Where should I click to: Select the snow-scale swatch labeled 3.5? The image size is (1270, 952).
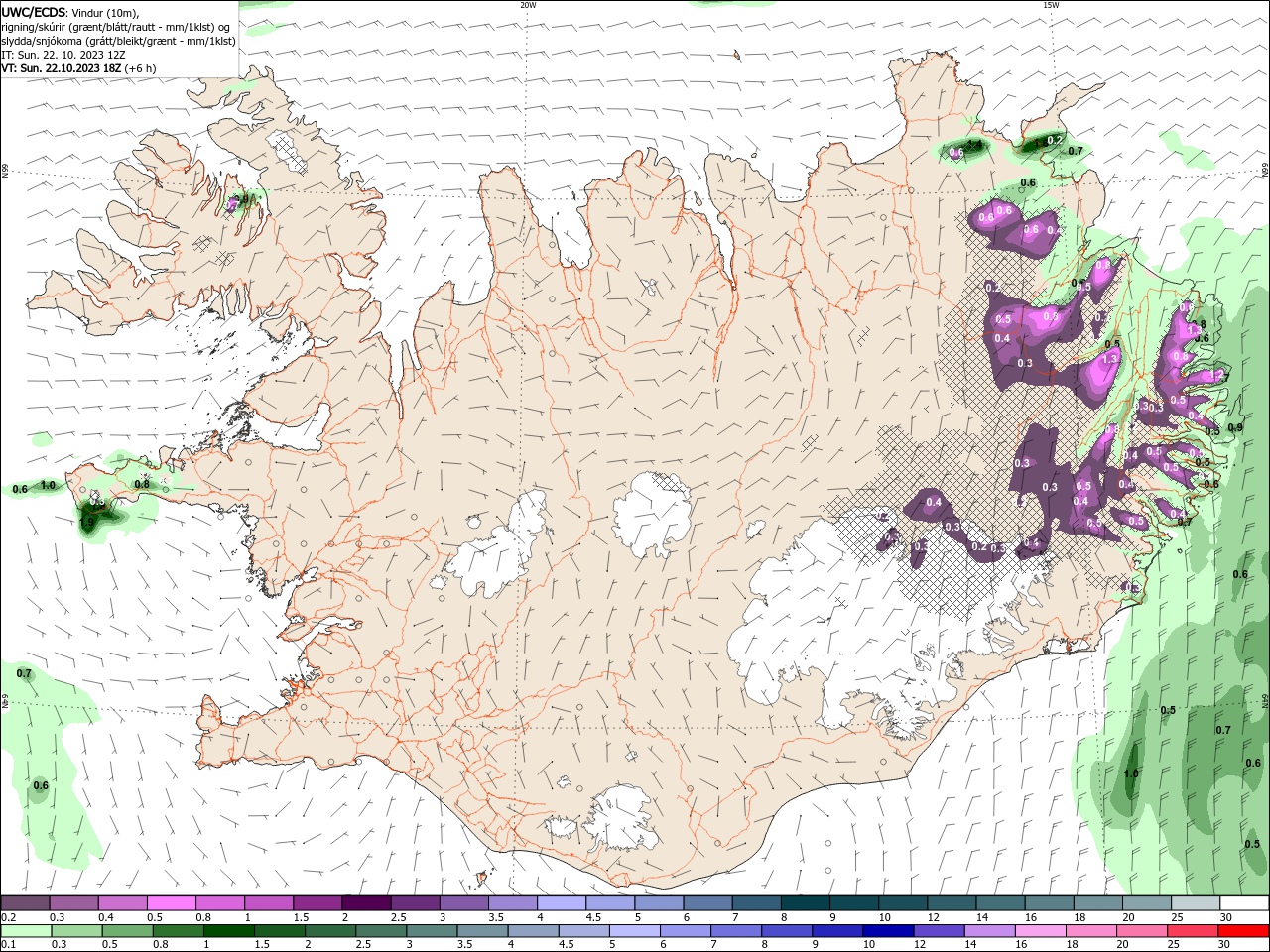tap(513, 903)
